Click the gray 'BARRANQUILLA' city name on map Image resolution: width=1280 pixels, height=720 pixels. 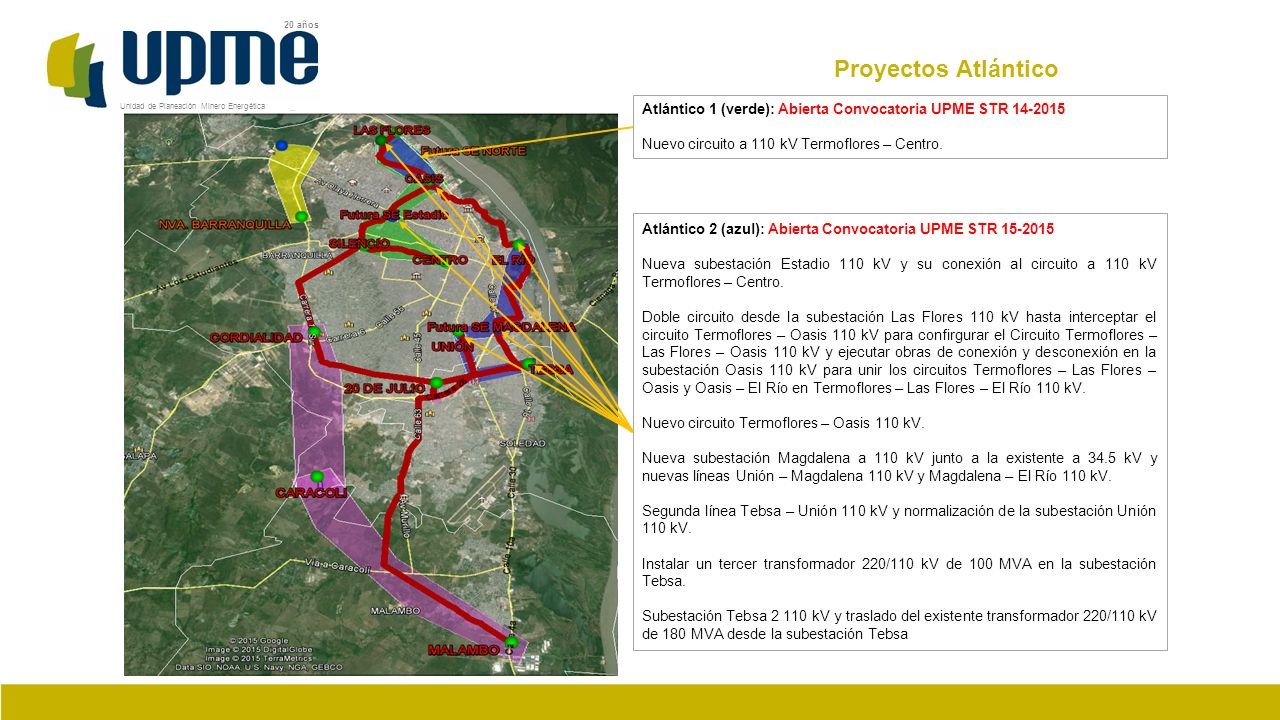(297, 255)
